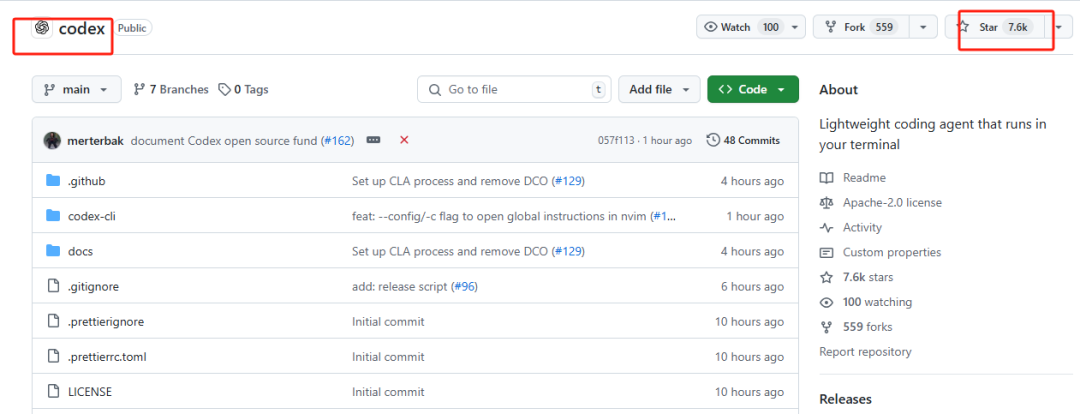Open commit hash 057f113
This screenshot has height=414, width=1080.
[616, 141]
